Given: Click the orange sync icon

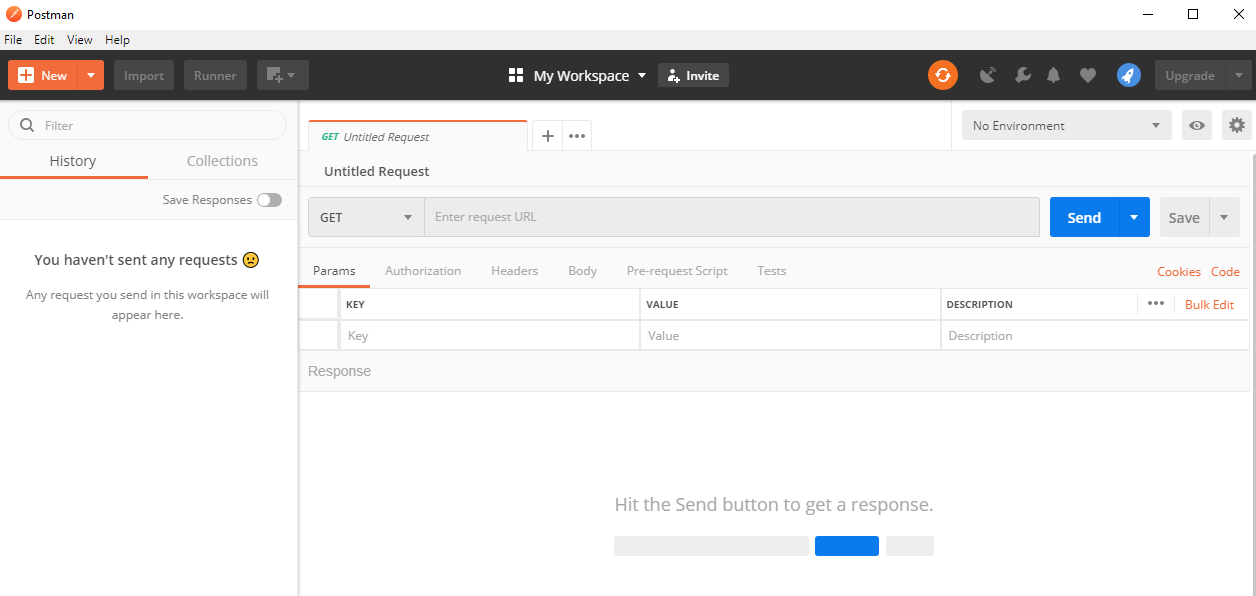Looking at the screenshot, I should (942, 75).
